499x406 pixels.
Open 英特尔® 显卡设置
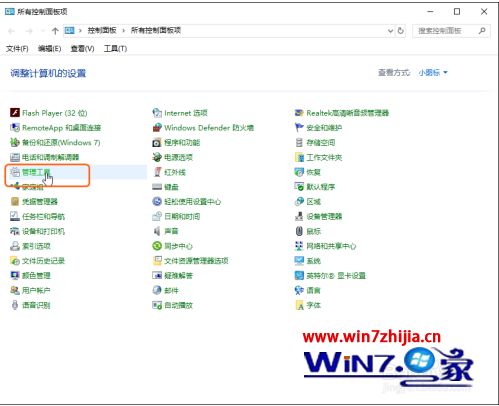coord(330,275)
